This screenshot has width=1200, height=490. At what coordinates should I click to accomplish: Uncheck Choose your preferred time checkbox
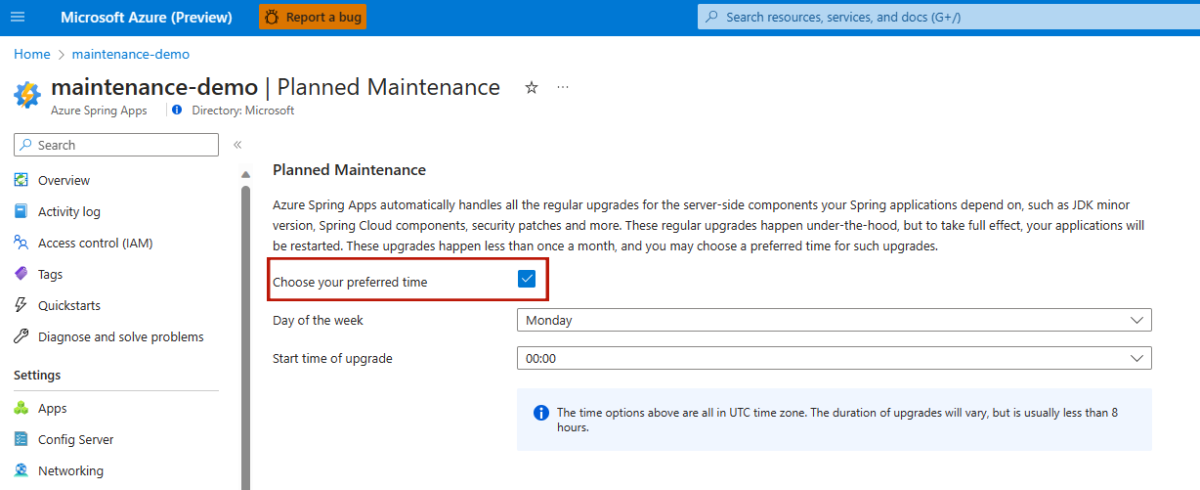(527, 280)
